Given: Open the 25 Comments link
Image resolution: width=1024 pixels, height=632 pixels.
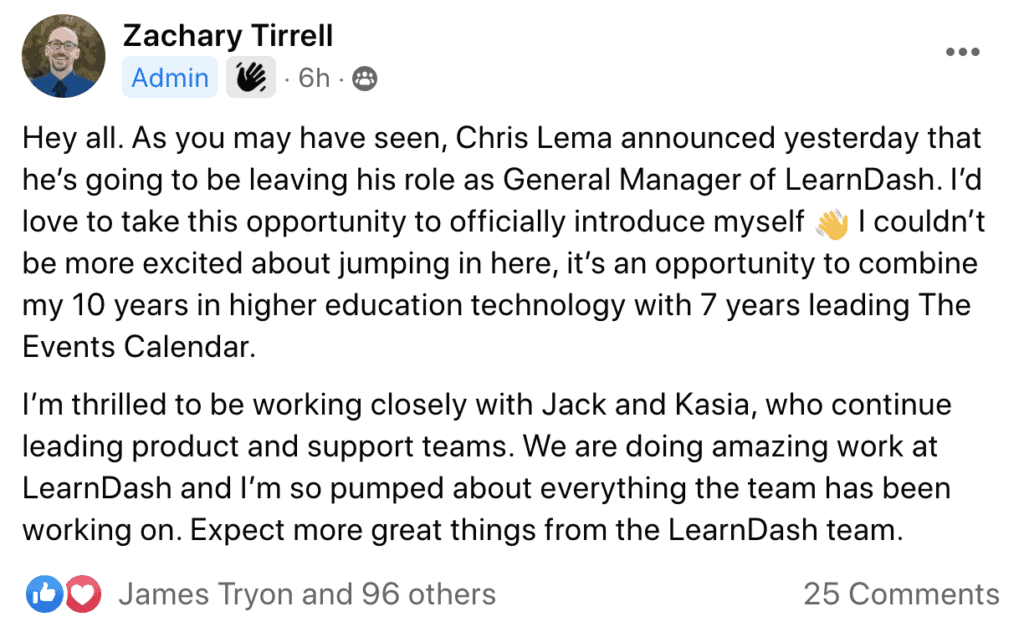Looking at the screenshot, I should coord(901,594).
